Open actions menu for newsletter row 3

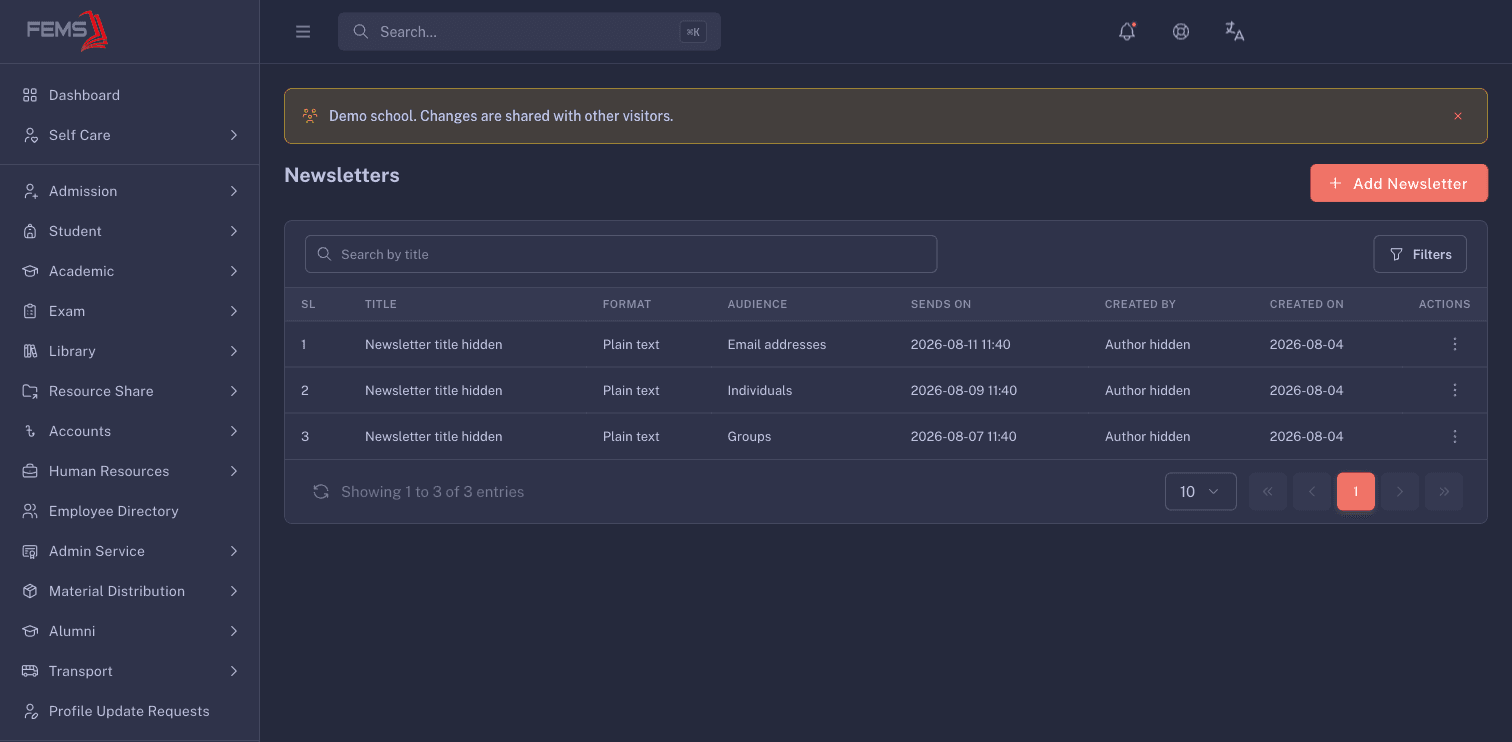coord(1454,436)
